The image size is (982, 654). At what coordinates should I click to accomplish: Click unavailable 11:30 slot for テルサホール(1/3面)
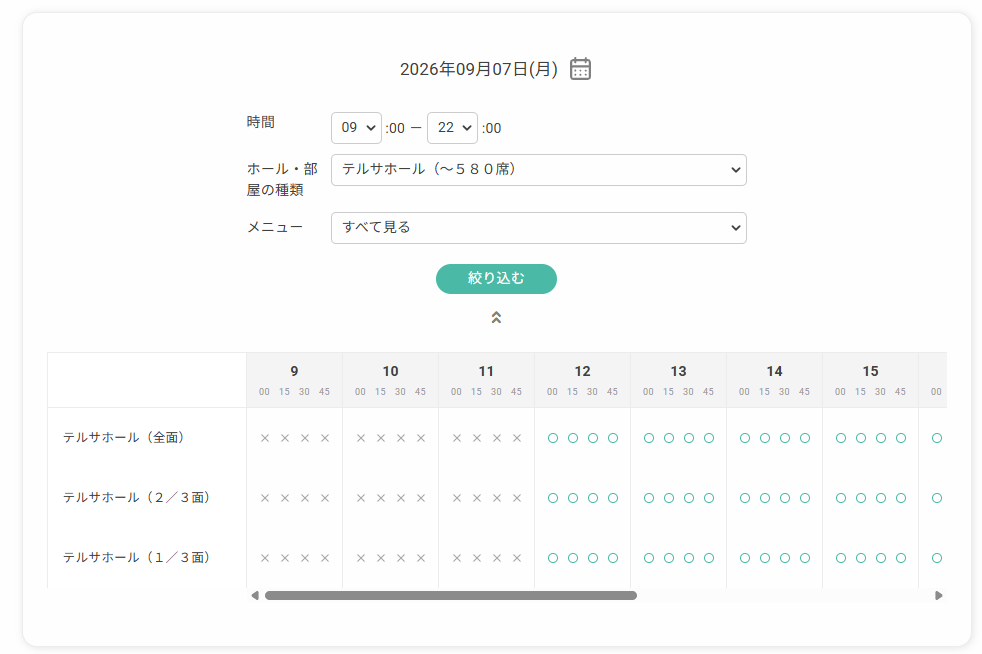coord(497,558)
